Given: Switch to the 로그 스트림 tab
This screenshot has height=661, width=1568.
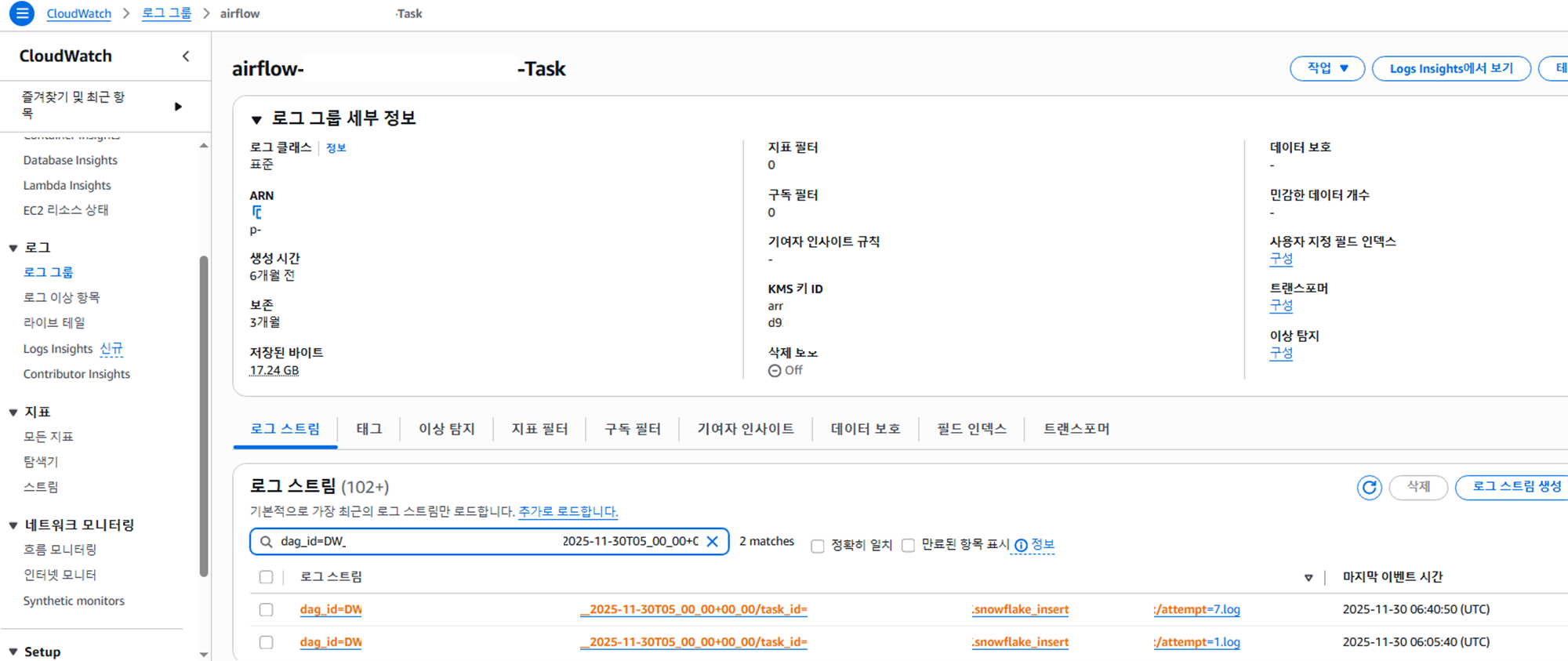Looking at the screenshot, I should pos(285,429).
